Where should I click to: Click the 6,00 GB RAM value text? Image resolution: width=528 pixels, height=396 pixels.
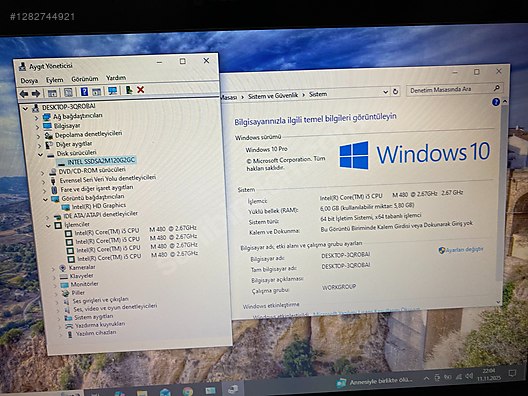click(367, 206)
